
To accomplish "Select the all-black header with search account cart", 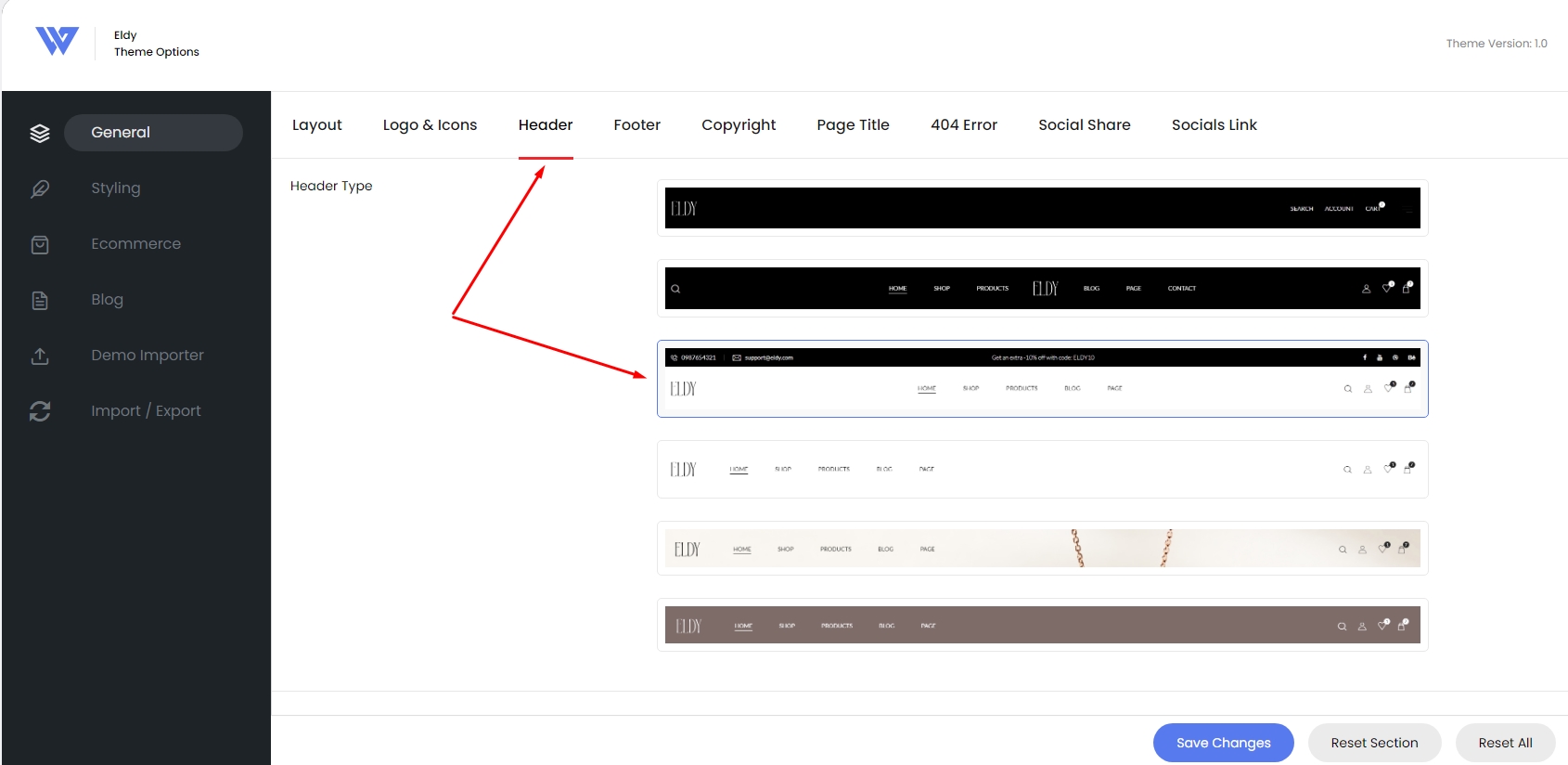I will pos(1043,208).
